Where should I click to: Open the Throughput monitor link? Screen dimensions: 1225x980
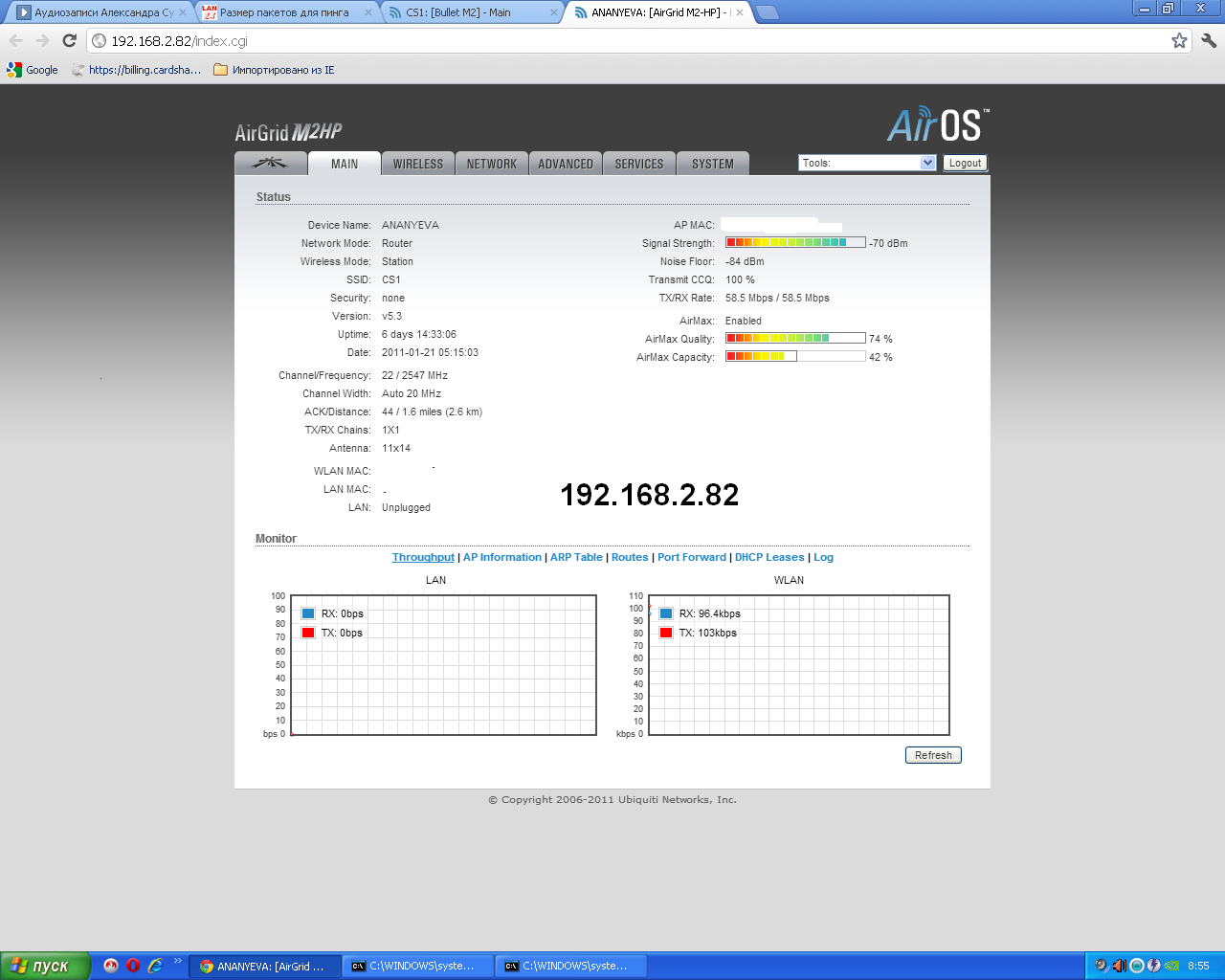pyautogui.click(x=423, y=557)
